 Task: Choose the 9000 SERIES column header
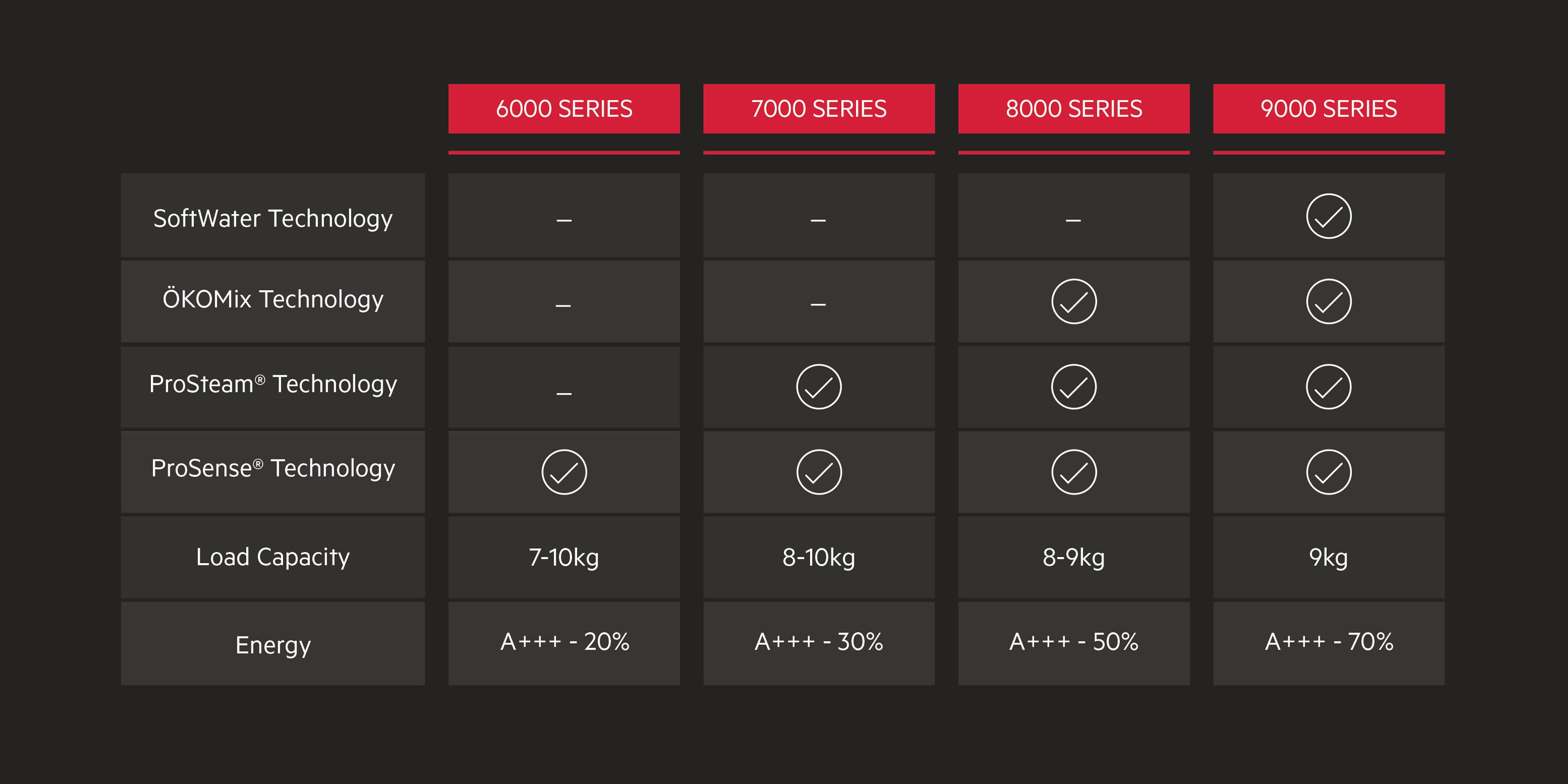tap(1328, 109)
